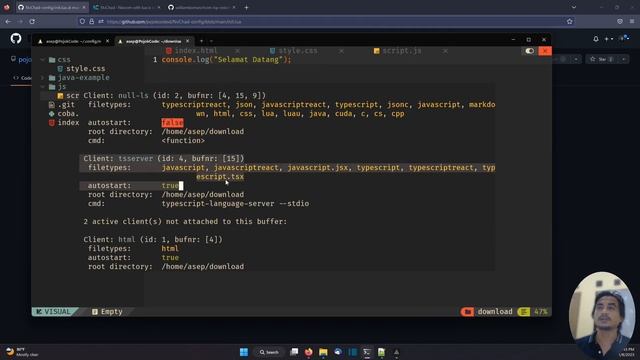Viewport: 640px width, 360px height.
Task: Click the coba file icon in tree
Action: pos(51,113)
